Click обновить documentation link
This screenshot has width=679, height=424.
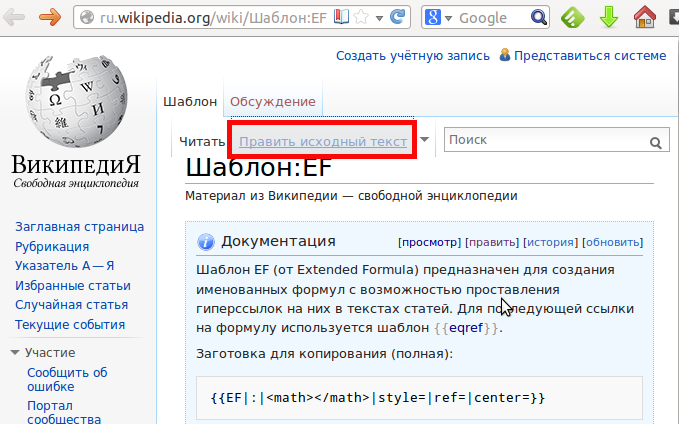612,242
